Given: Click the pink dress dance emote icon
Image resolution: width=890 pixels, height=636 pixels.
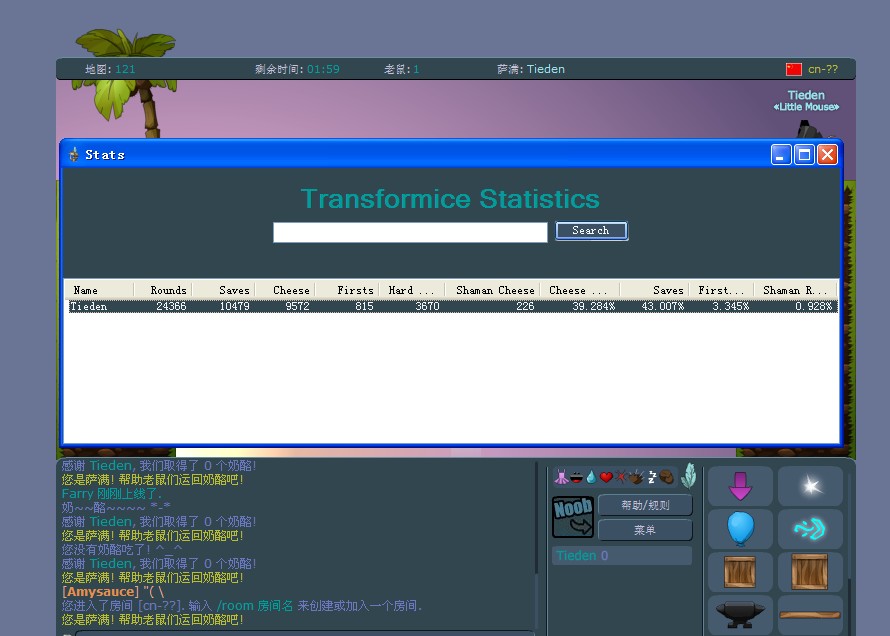Looking at the screenshot, I should pos(561,477).
